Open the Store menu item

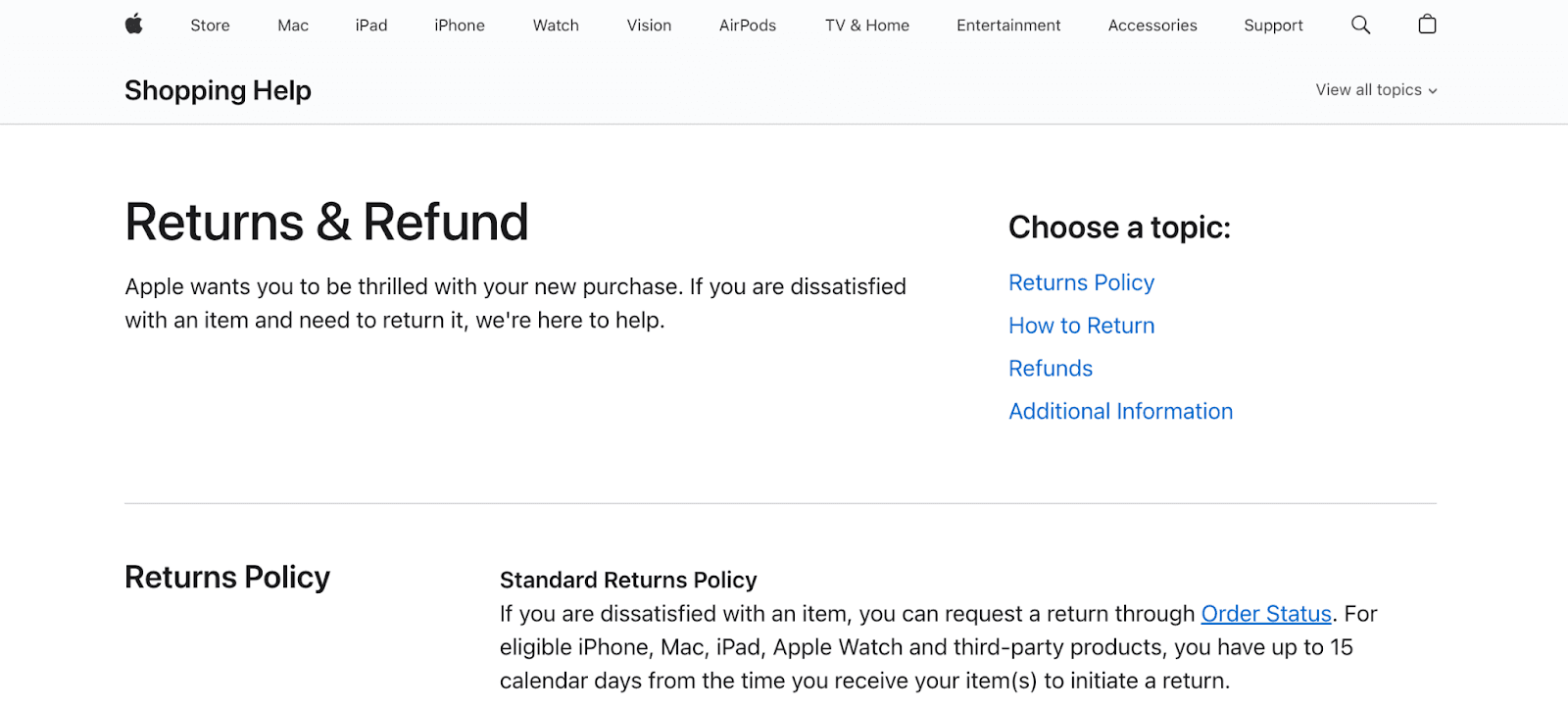(x=210, y=25)
